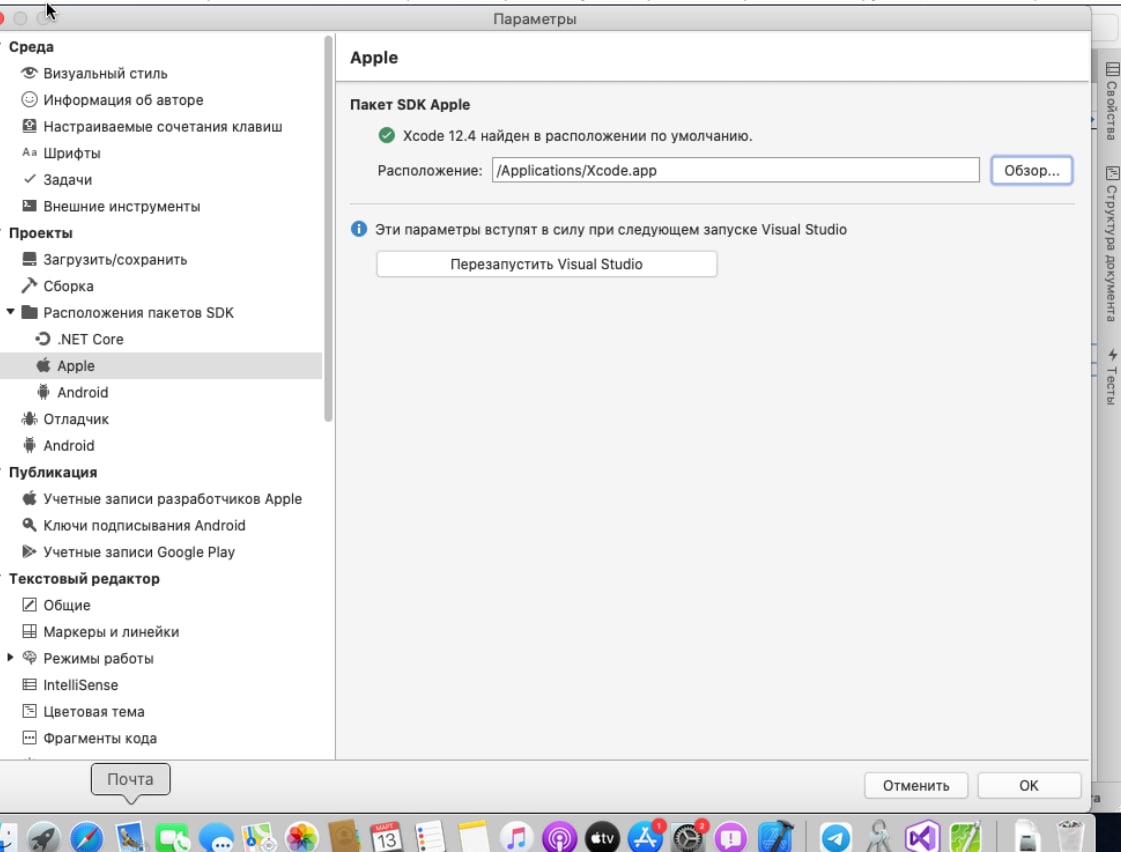Click the Публикация category header
The height and width of the screenshot is (852, 1121).
click(x=53, y=472)
